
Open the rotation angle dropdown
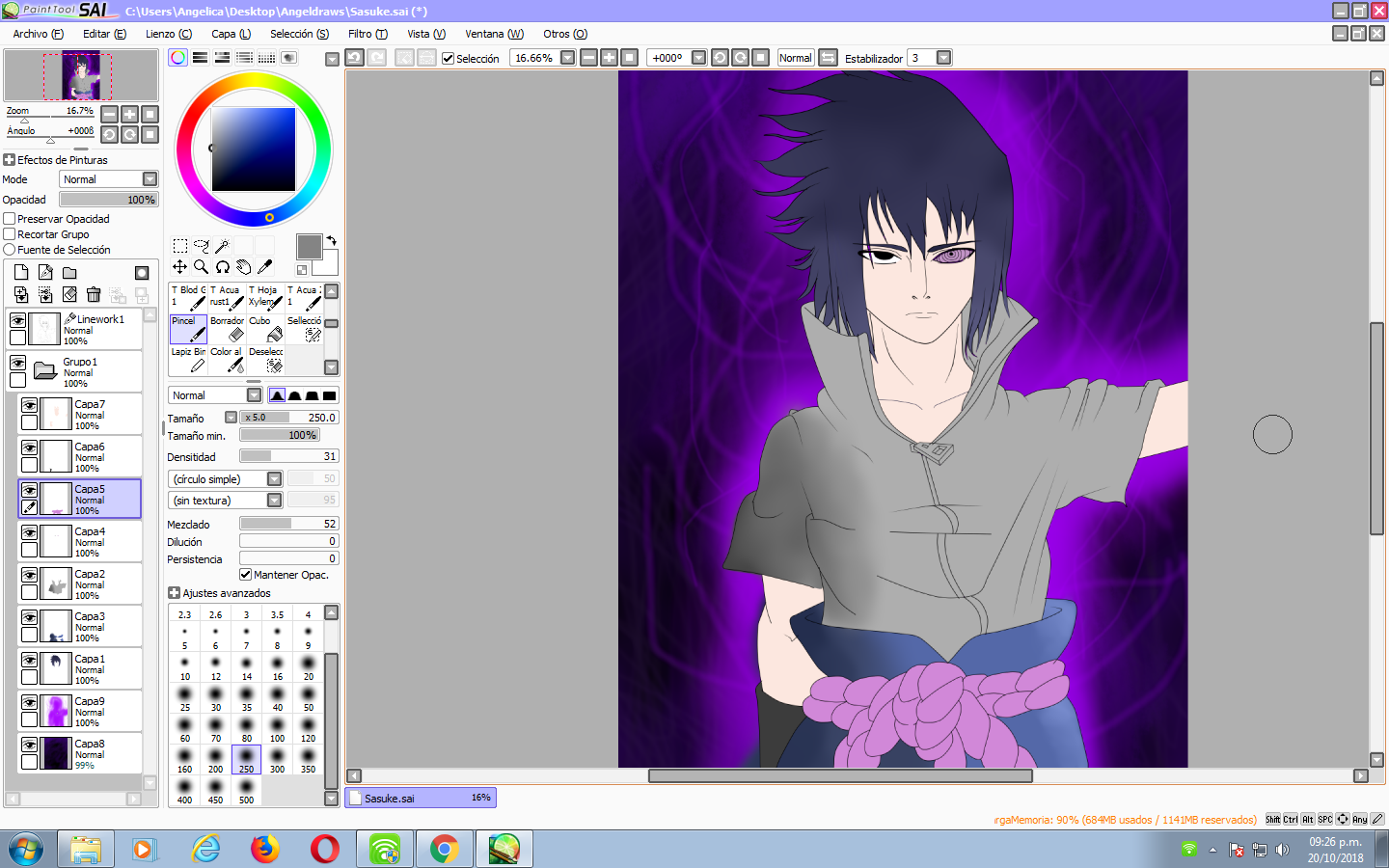[699, 58]
